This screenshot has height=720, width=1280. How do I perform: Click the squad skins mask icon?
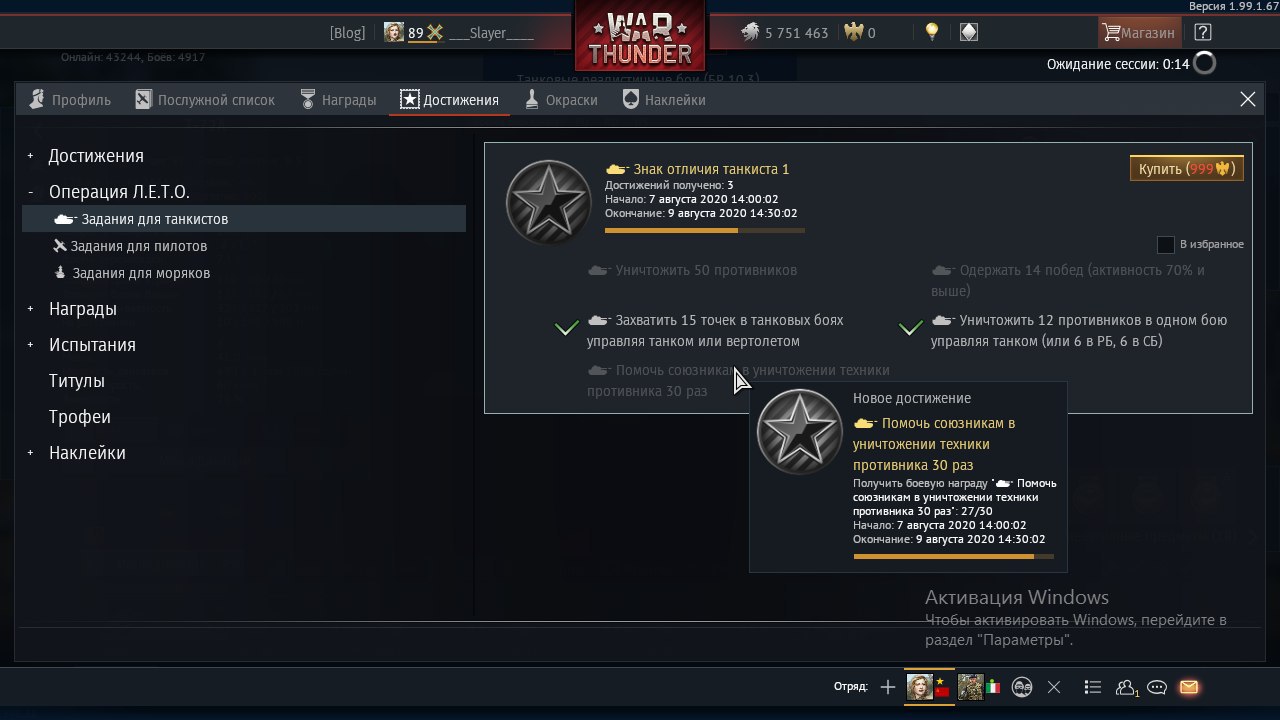1022,687
